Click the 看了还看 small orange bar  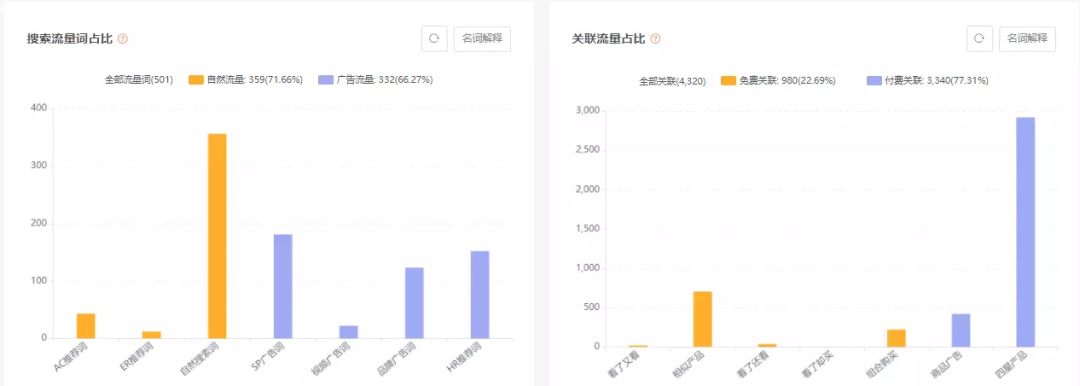pyautogui.click(x=767, y=345)
